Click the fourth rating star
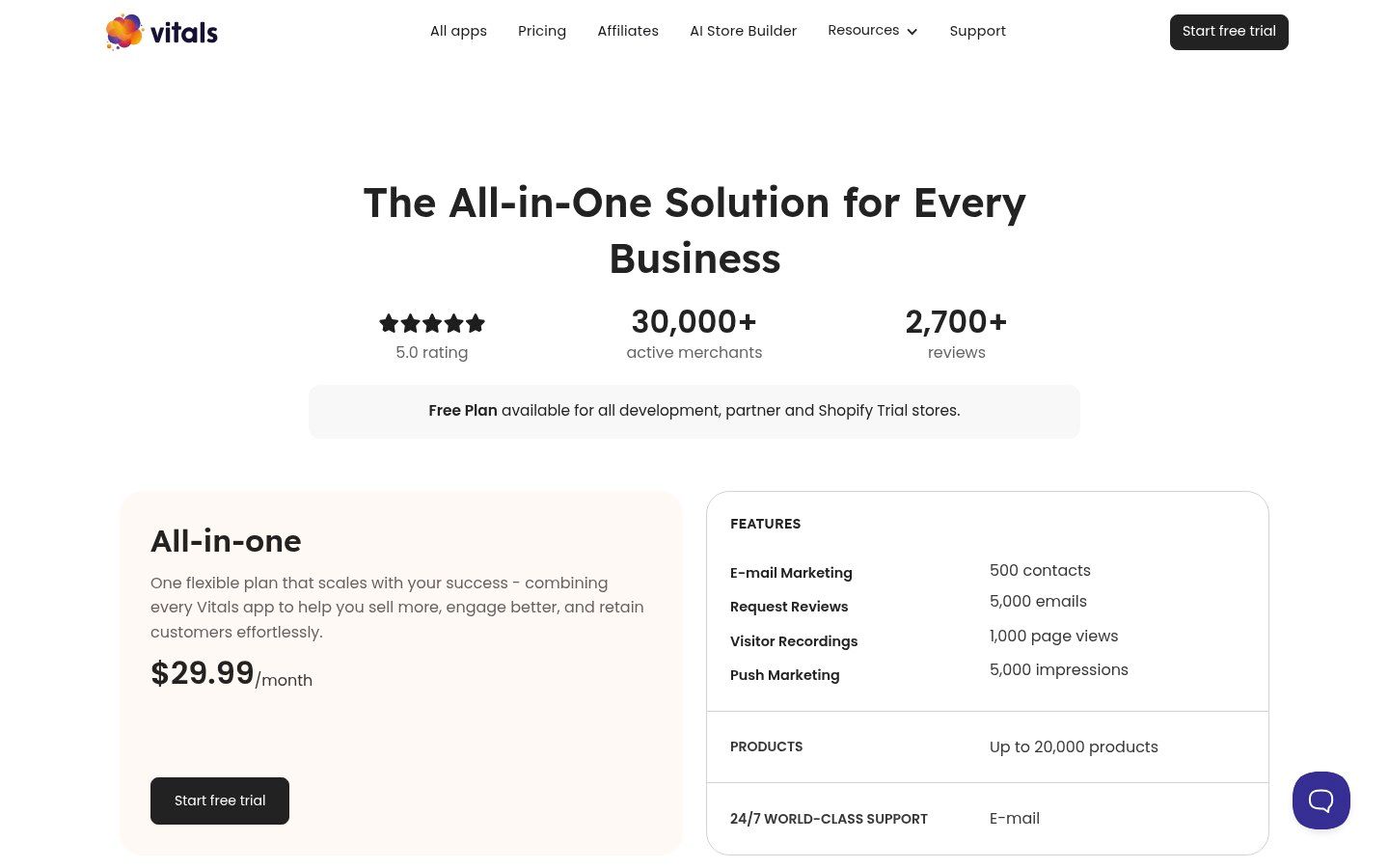 point(453,323)
